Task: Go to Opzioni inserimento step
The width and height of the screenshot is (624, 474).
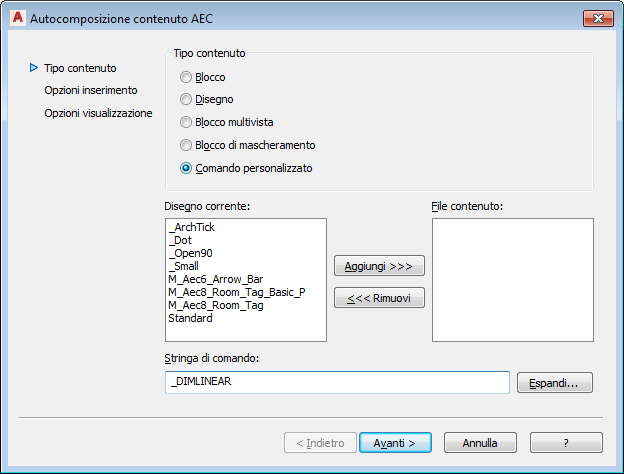Action: click(91, 90)
